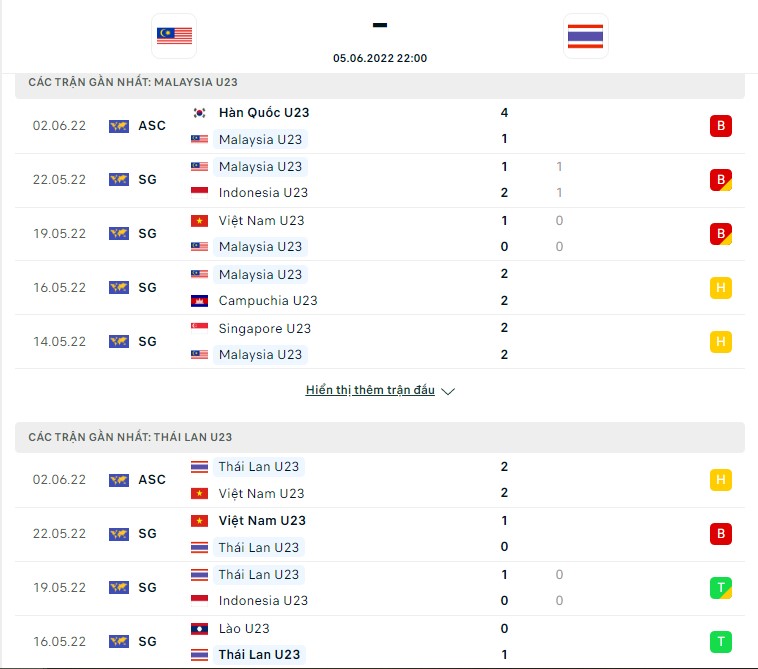Image resolution: width=758 pixels, height=669 pixels.
Task: Click the yellow H badge for Thái Lan vs Việt Nam 02.06.22
Action: click(x=720, y=480)
